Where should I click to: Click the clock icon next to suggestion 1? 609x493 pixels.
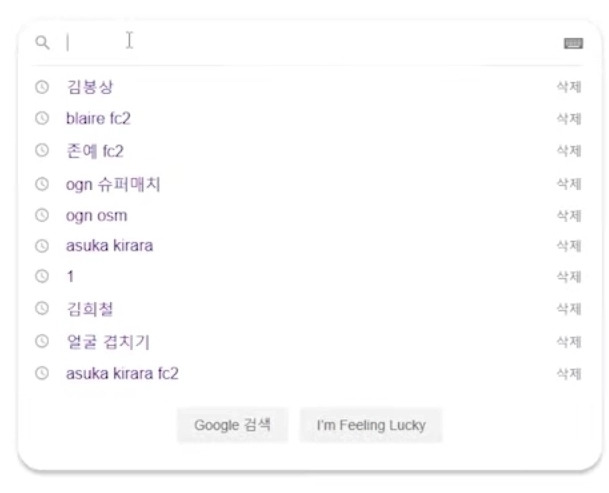42,276
